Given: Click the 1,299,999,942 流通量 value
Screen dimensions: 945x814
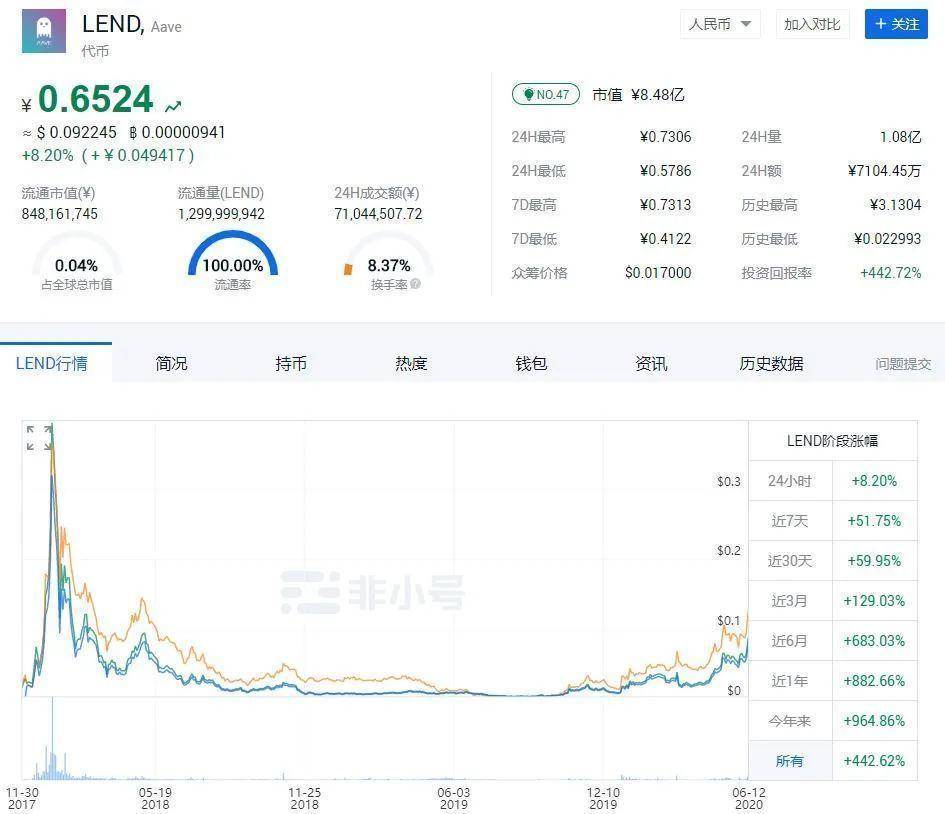Looking at the screenshot, I should [x=221, y=214].
